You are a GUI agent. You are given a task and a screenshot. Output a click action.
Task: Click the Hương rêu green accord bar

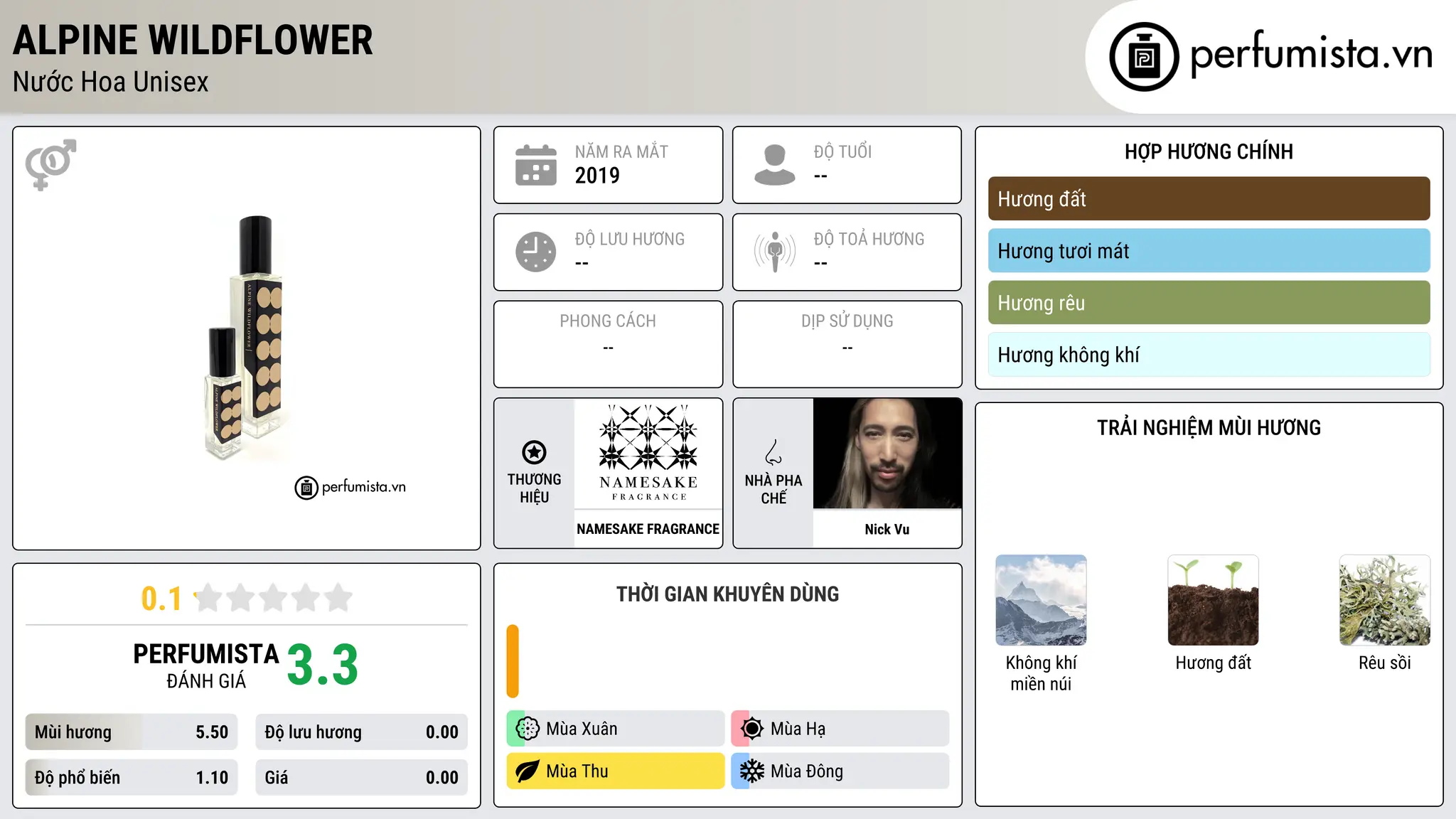1209,303
